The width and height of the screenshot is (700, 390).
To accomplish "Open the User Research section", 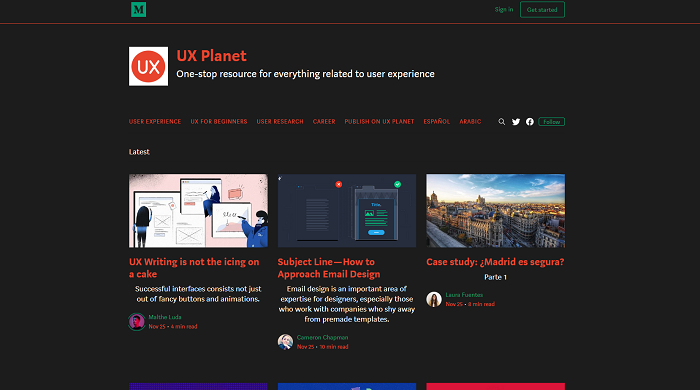I will tap(280, 121).
